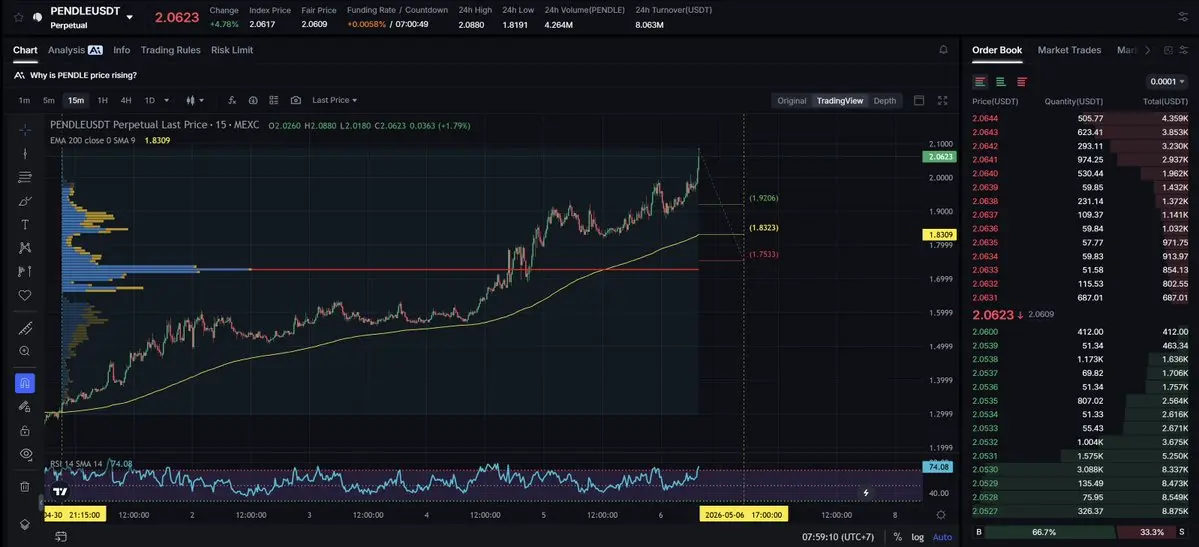Delete drawings with the trash icon

[x=24, y=487]
